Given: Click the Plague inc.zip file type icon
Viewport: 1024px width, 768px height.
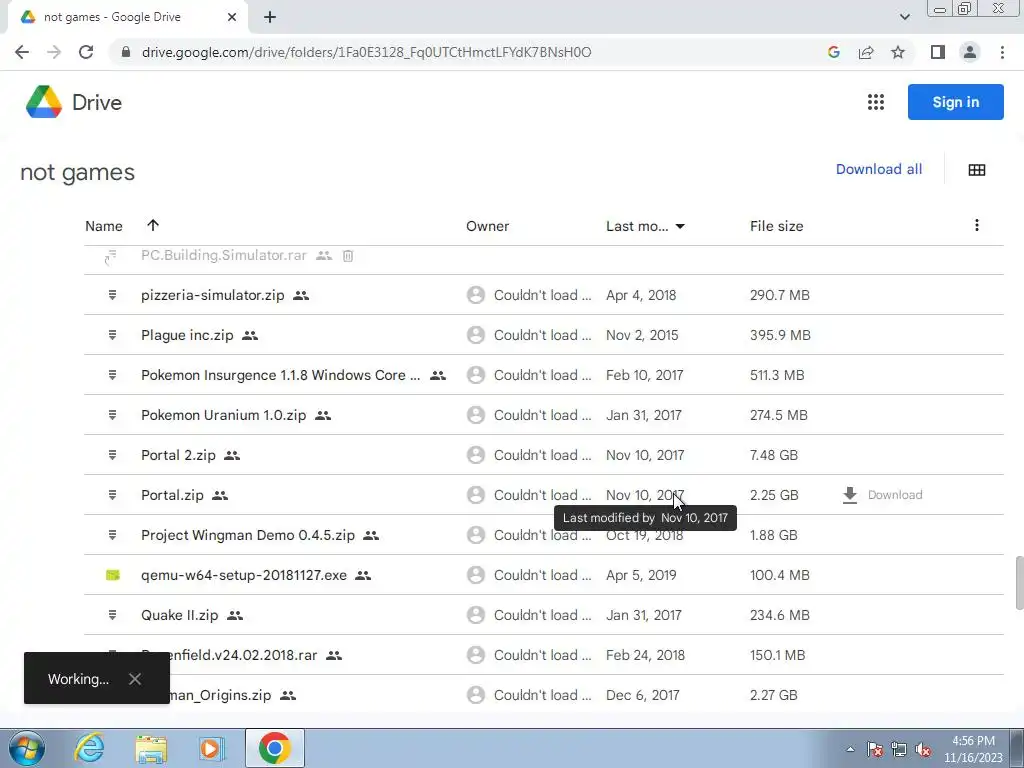Looking at the screenshot, I should click(x=112, y=335).
